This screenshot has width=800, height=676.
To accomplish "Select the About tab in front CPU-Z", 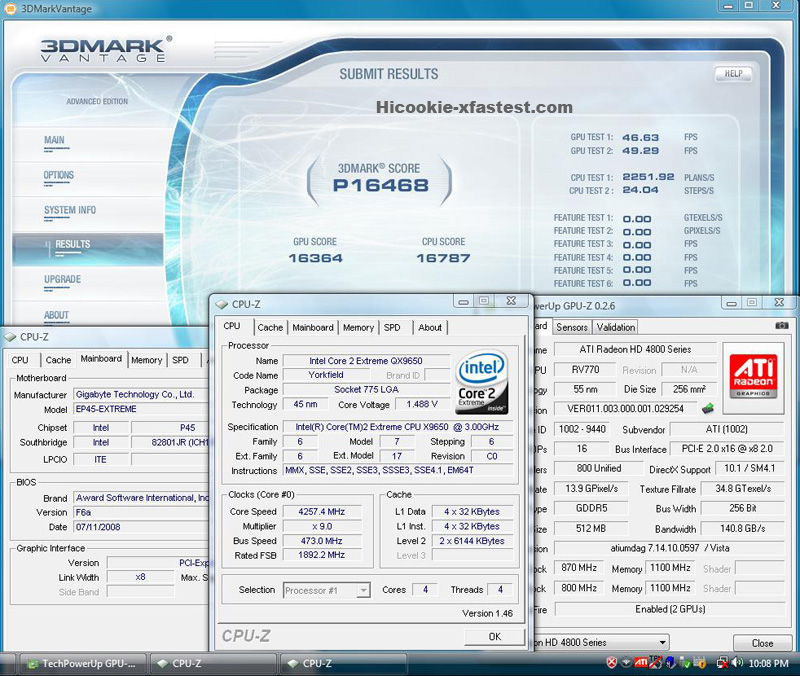I will (430, 327).
